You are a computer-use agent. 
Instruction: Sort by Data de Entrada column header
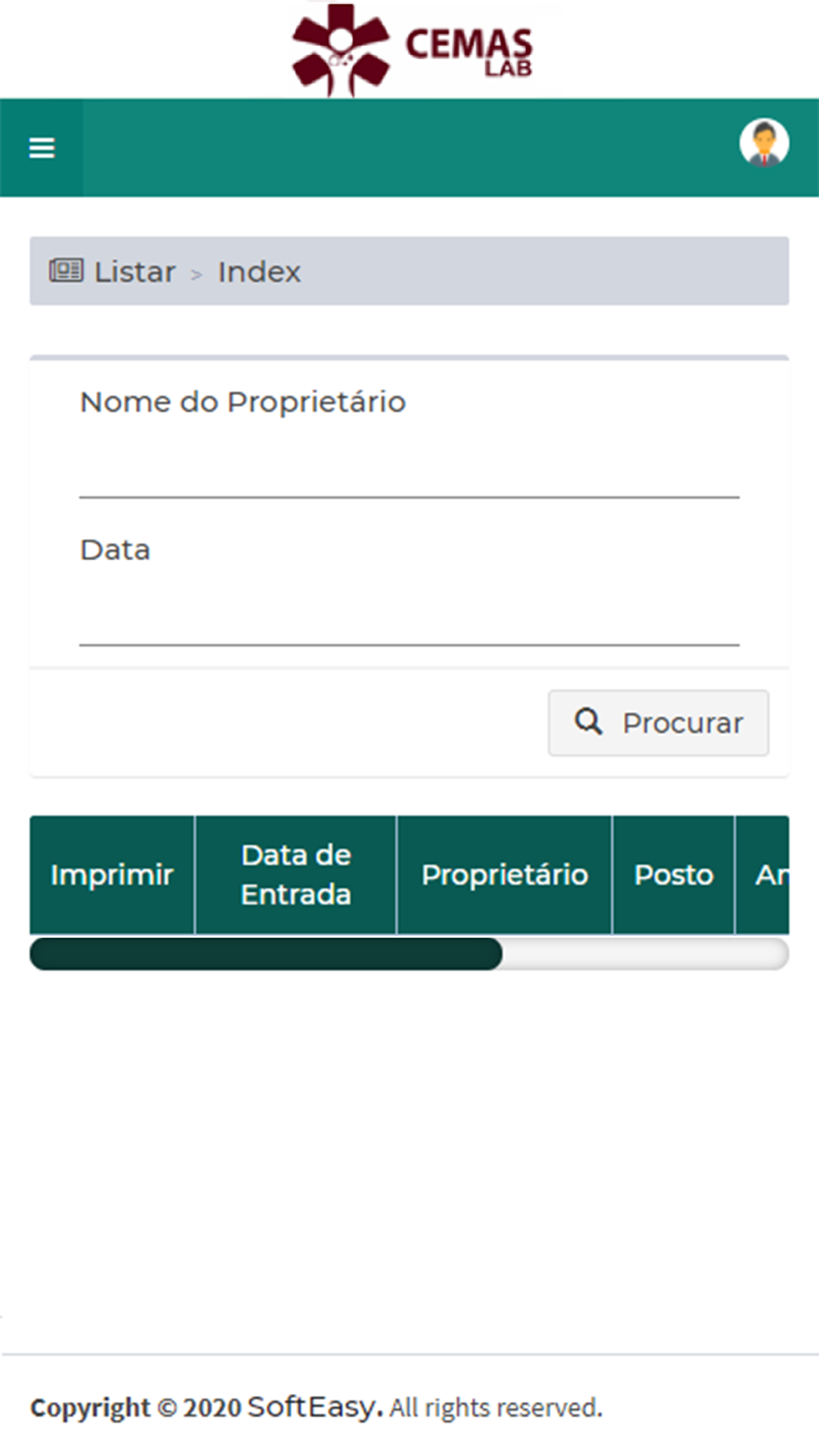tap(296, 875)
